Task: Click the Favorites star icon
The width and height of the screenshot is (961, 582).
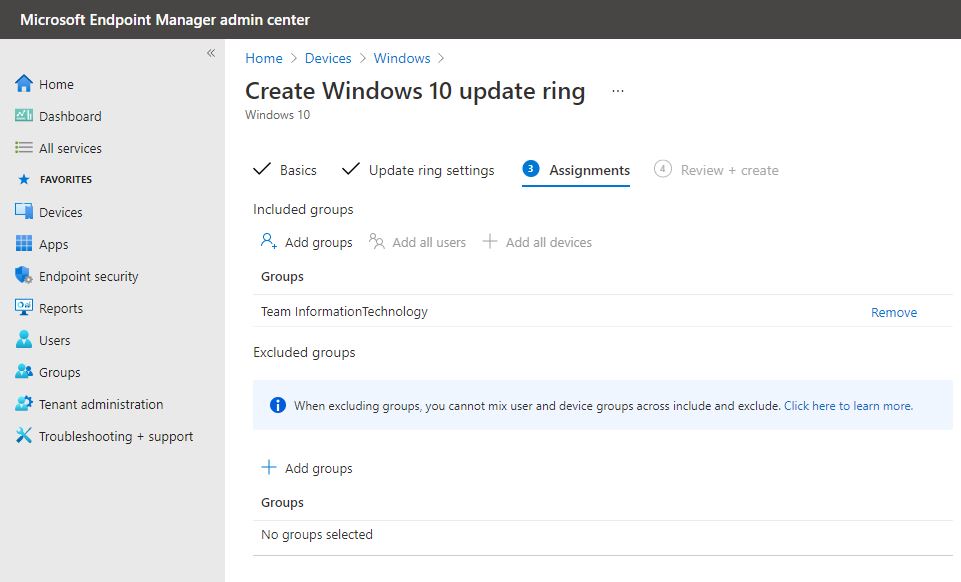Action: [x=24, y=179]
